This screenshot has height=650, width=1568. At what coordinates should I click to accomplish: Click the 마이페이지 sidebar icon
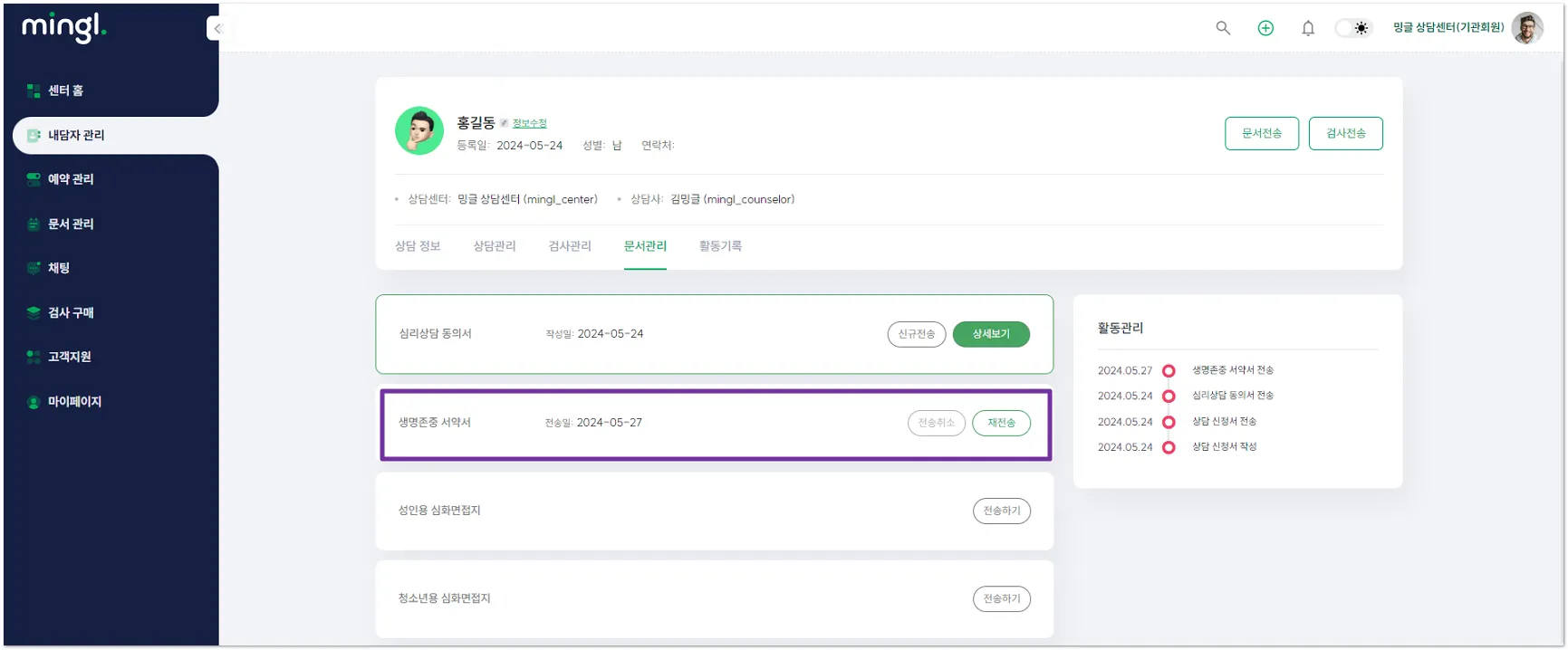coord(34,402)
